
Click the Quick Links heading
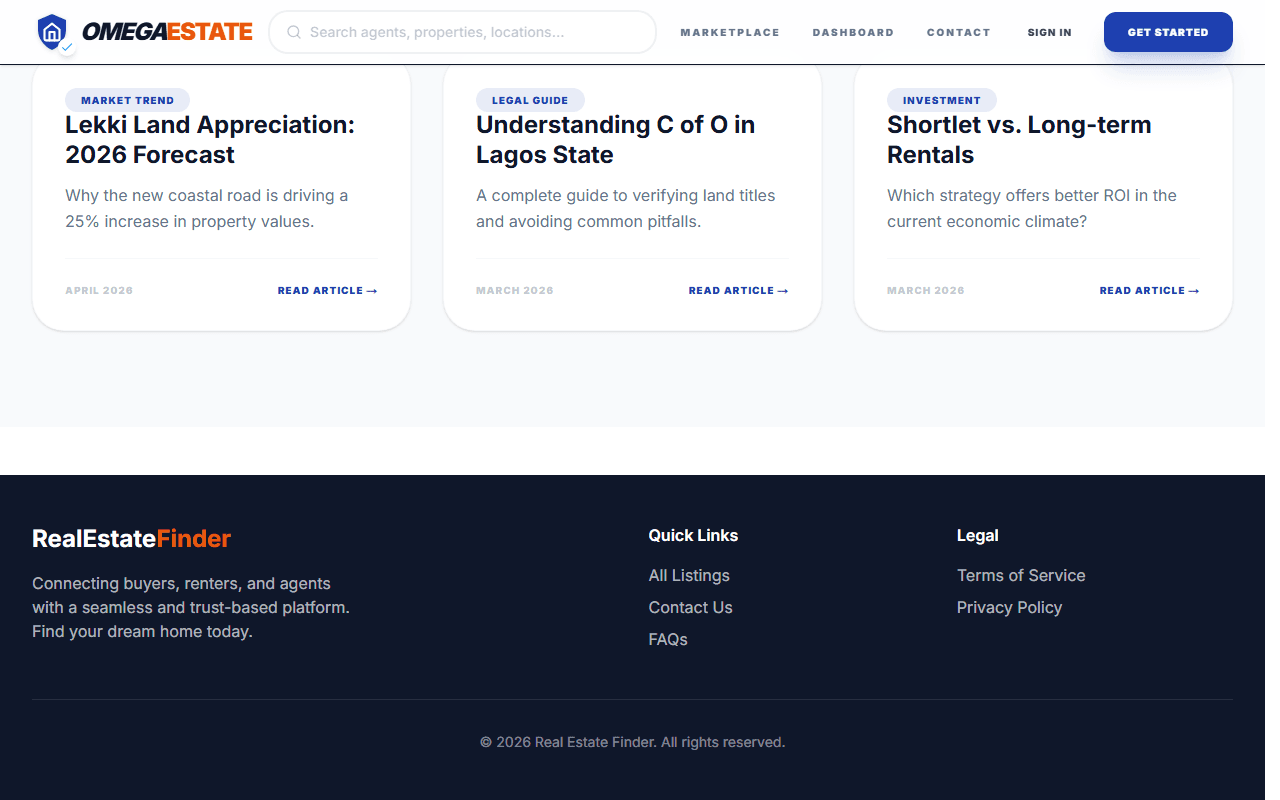click(693, 536)
